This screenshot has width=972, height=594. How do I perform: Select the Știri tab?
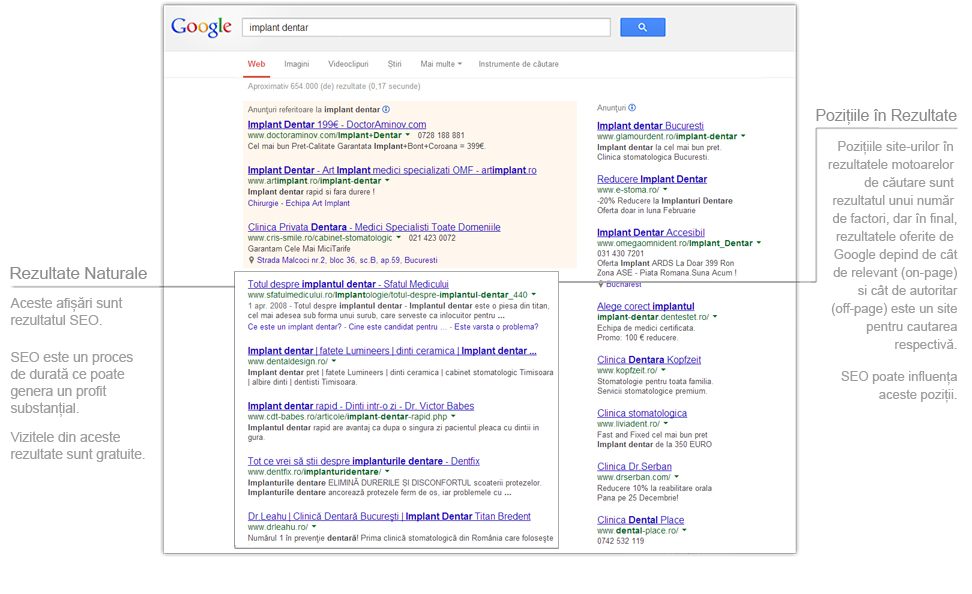pos(394,64)
